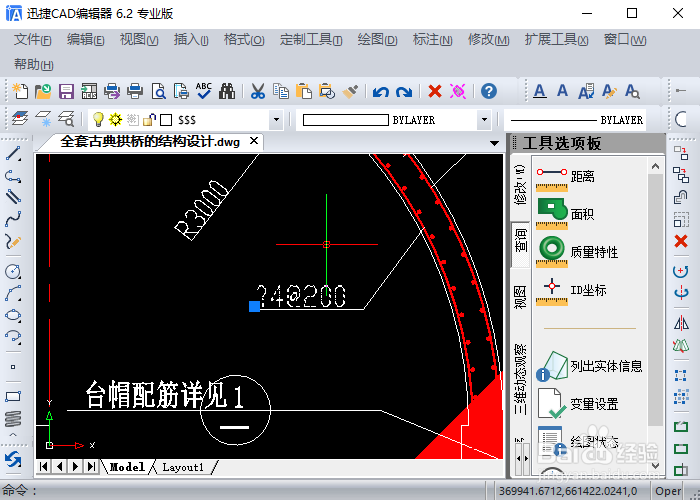Click the ID坐标 tool
The width and height of the screenshot is (700, 500).
click(571, 290)
